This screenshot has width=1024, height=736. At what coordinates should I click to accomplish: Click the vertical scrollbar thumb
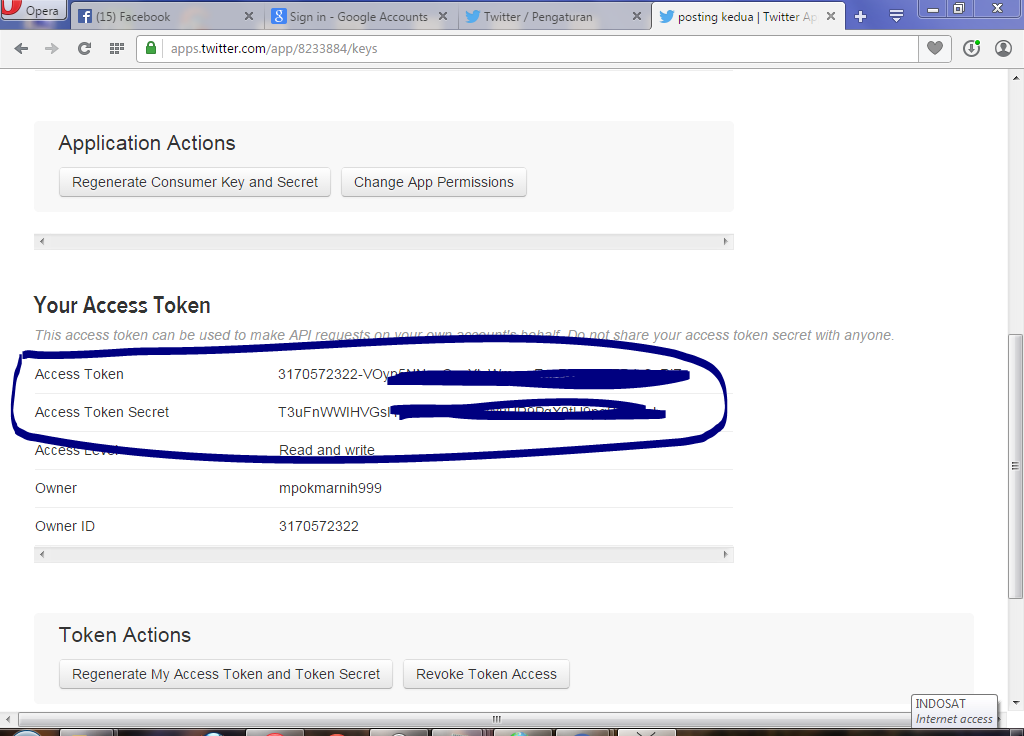[x=1015, y=466]
